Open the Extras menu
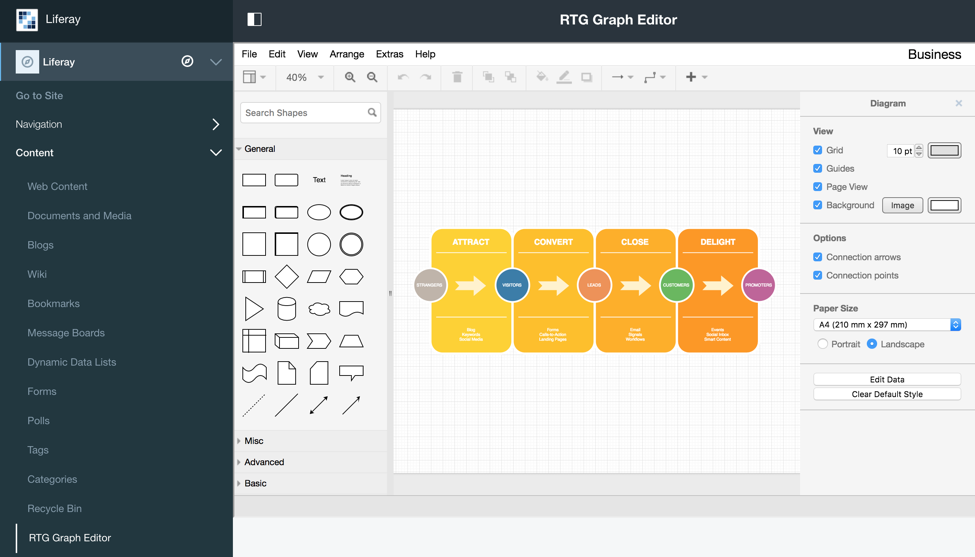975x557 pixels. coord(389,54)
